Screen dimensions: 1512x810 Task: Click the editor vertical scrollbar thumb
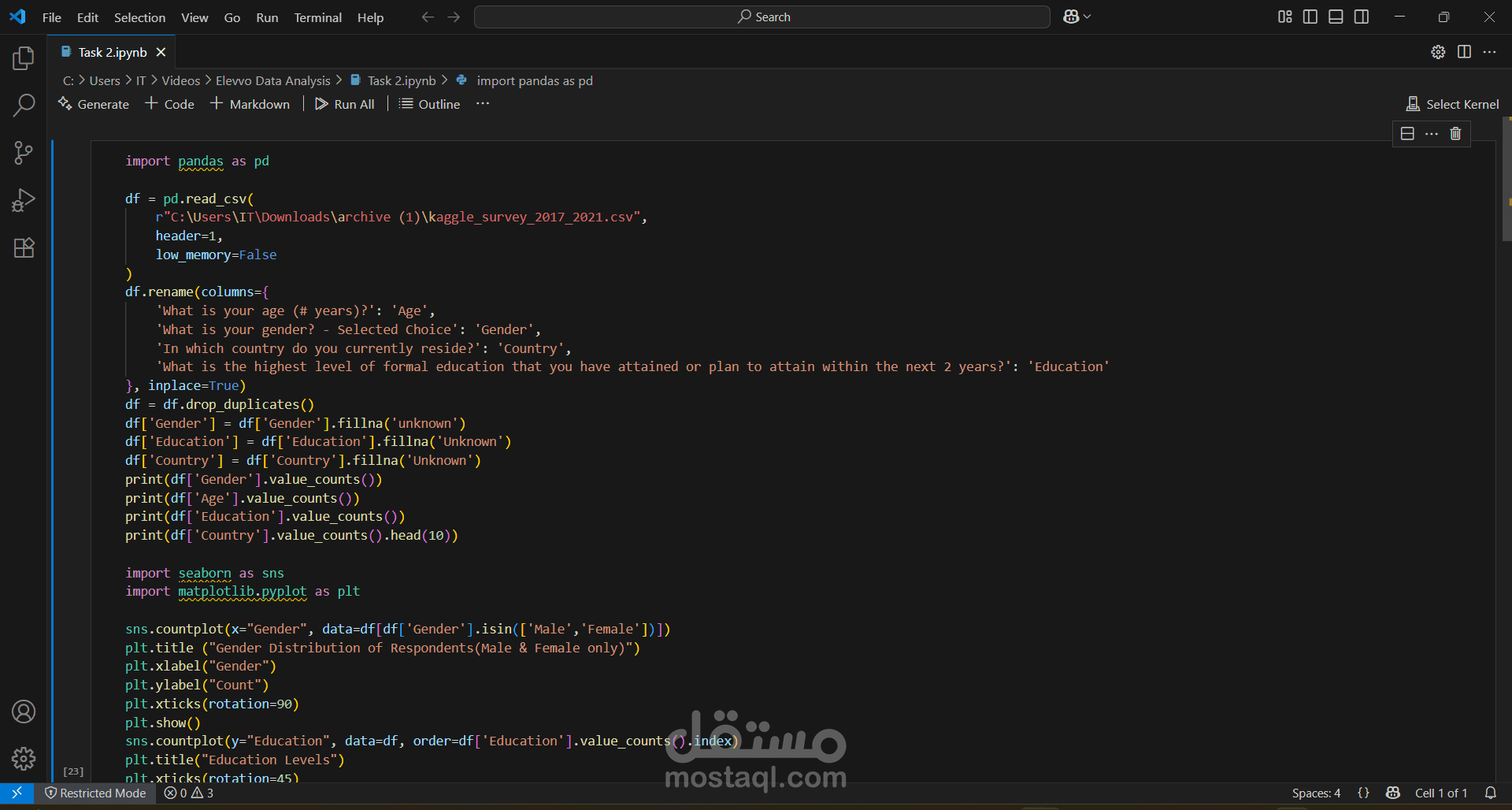(x=1506, y=180)
